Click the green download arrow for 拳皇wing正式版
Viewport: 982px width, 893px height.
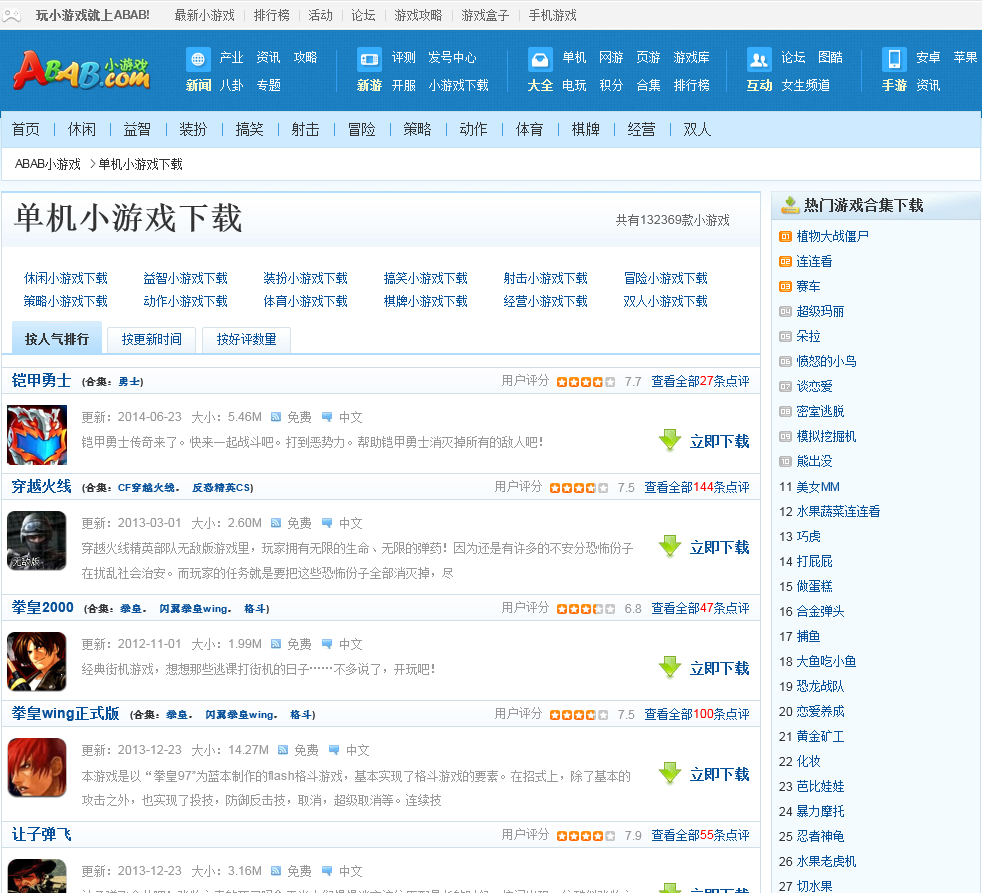point(670,773)
